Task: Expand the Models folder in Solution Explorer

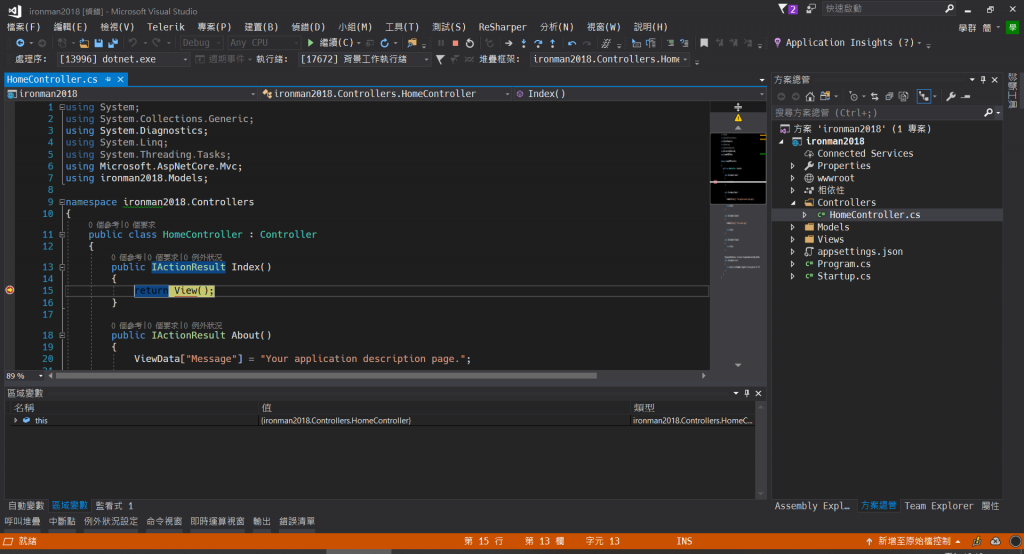Action: pos(794,227)
